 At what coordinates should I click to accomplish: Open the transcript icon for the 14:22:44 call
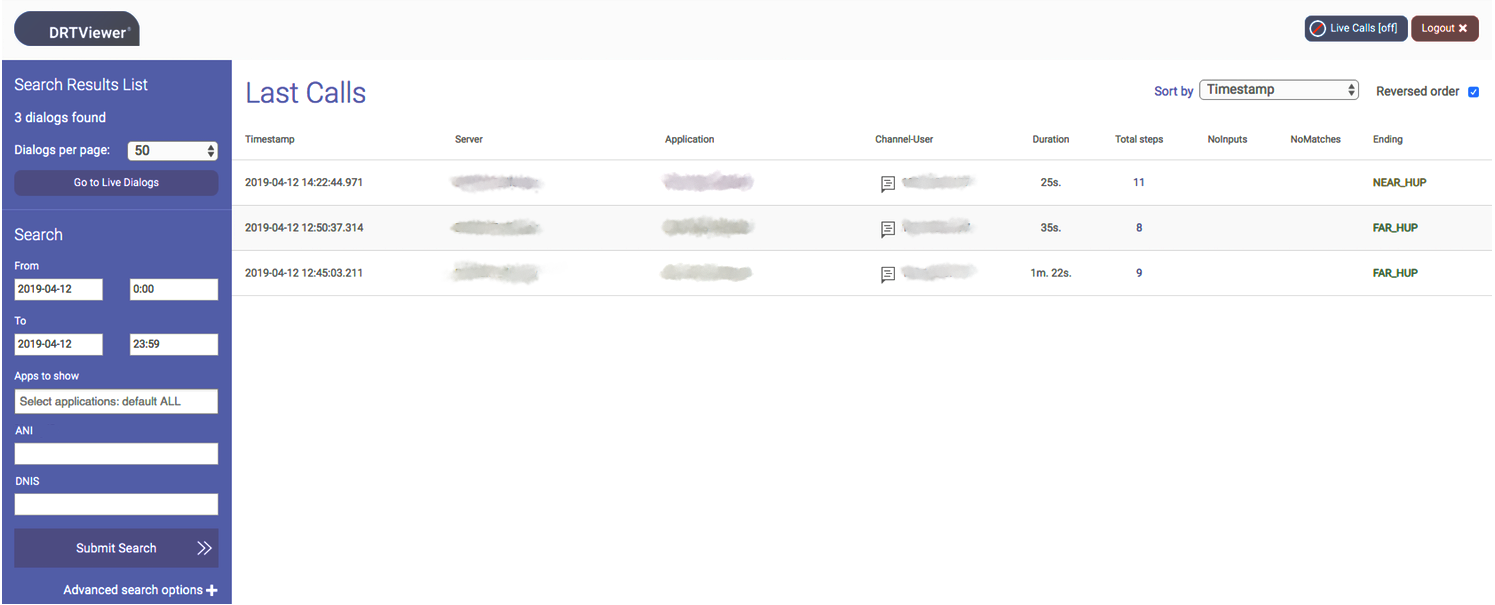887,183
